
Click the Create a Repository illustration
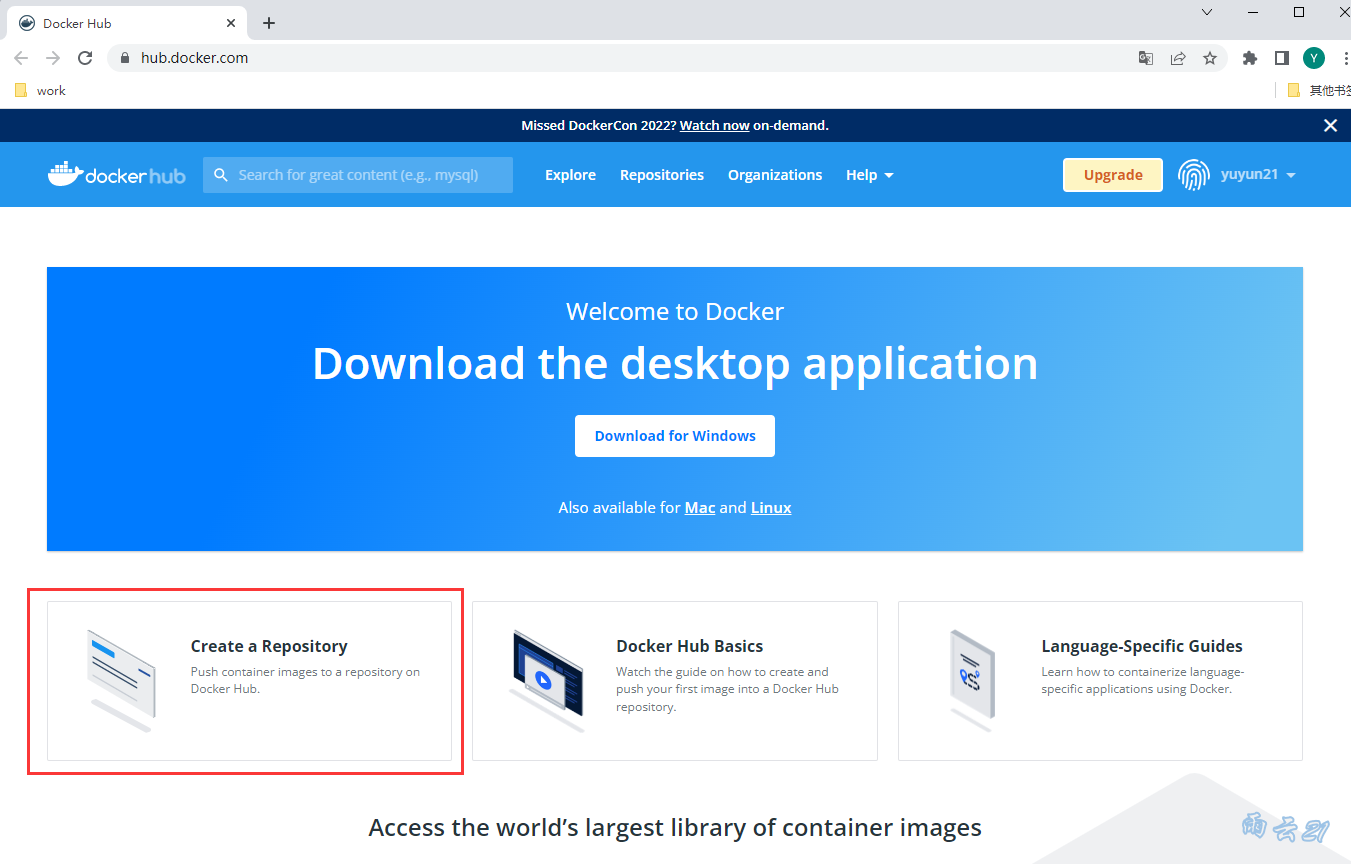(x=121, y=680)
